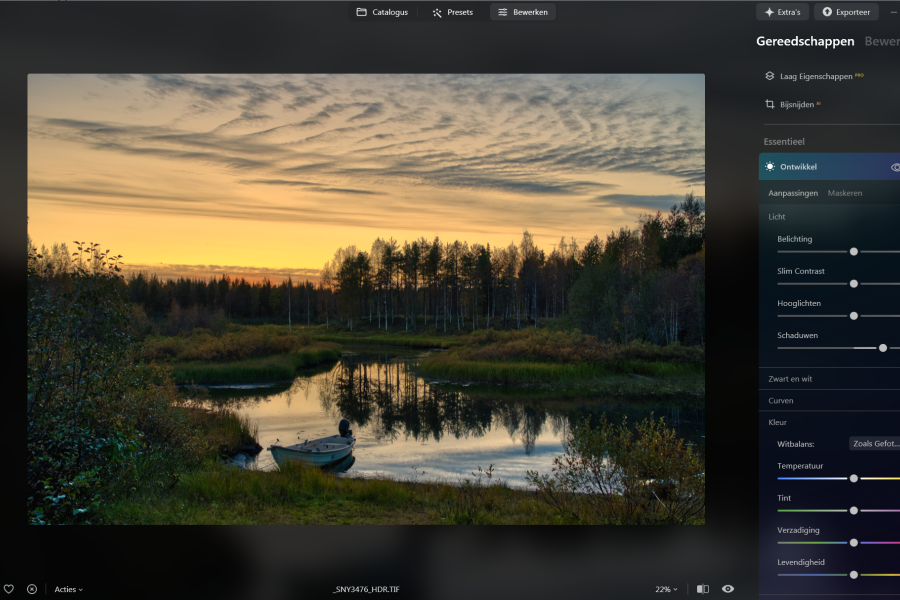
Task: Toggle the preview eye in bottom bar
Action: [x=728, y=589]
